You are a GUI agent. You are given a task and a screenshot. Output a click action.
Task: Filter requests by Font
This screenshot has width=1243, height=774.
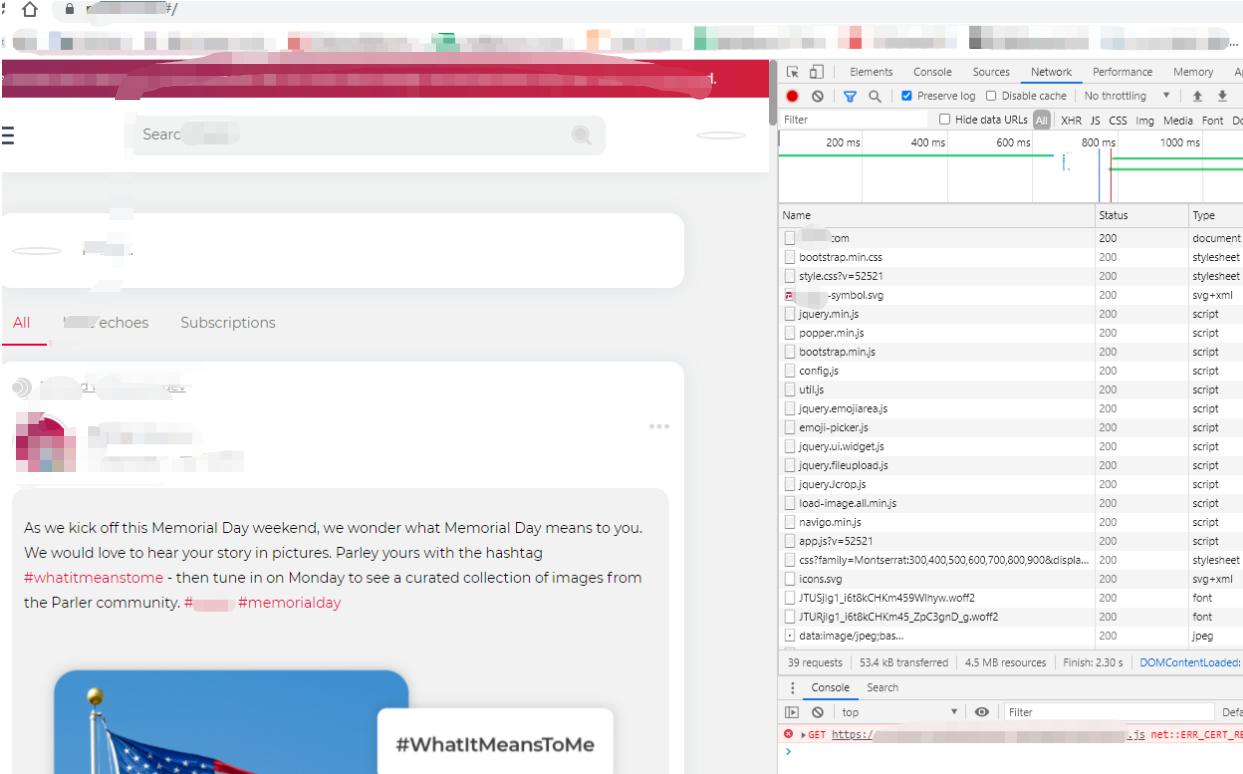1213,120
